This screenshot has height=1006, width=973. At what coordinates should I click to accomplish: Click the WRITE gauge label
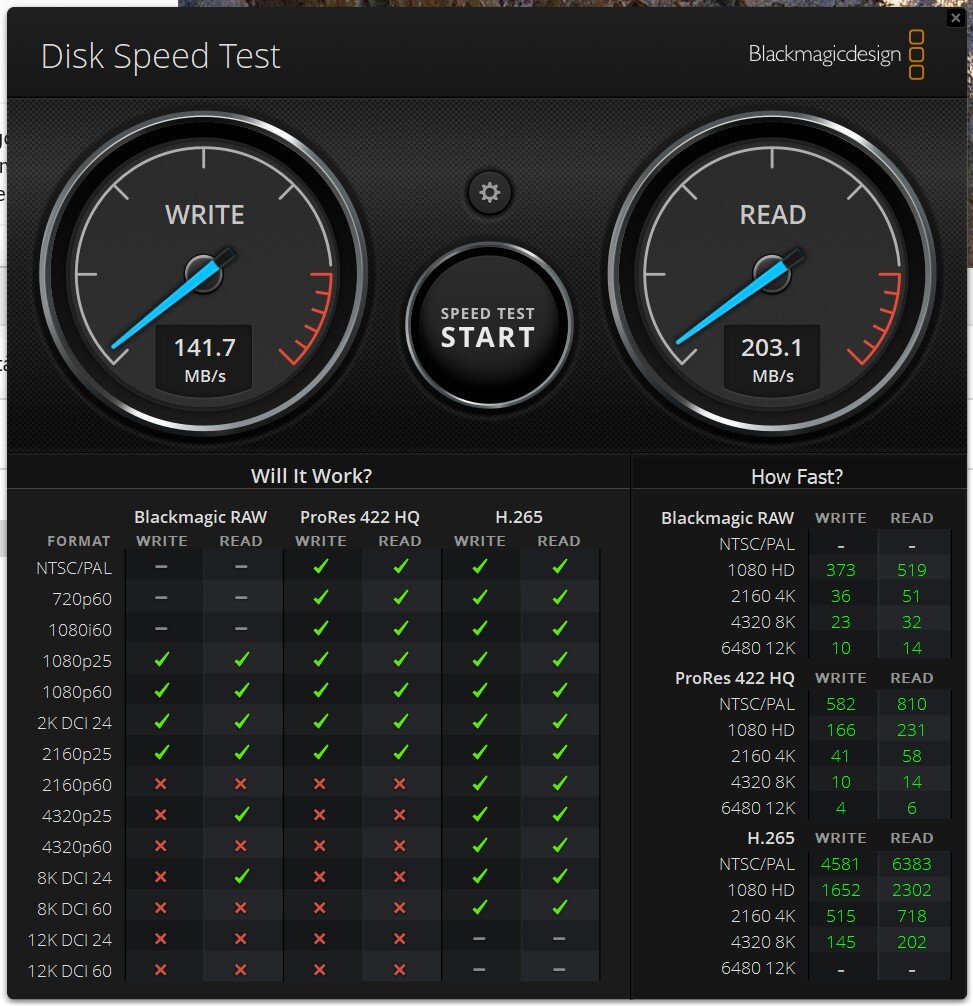205,215
